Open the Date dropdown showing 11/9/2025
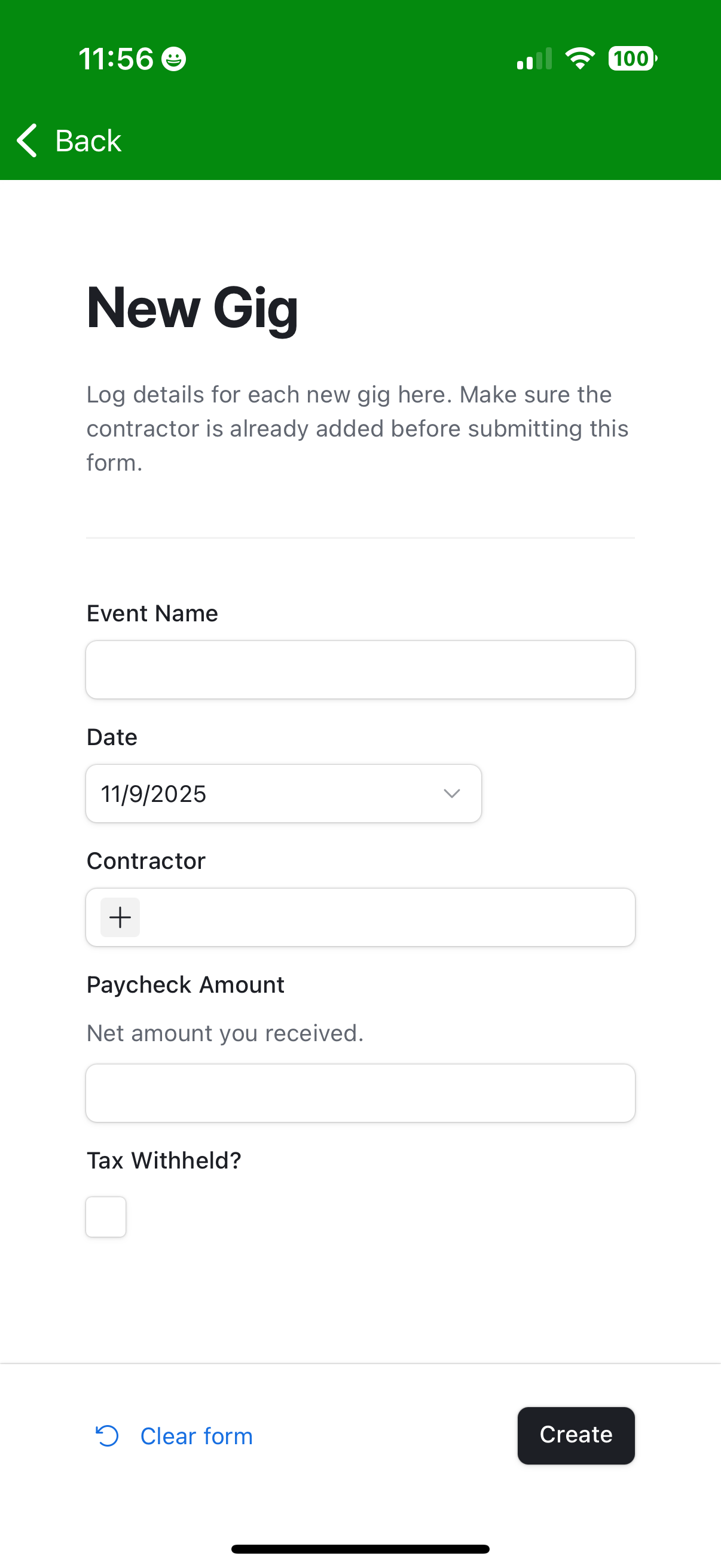The height and width of the screenshot is (1568, 721). pyautogui.click(x=268, y=794)
